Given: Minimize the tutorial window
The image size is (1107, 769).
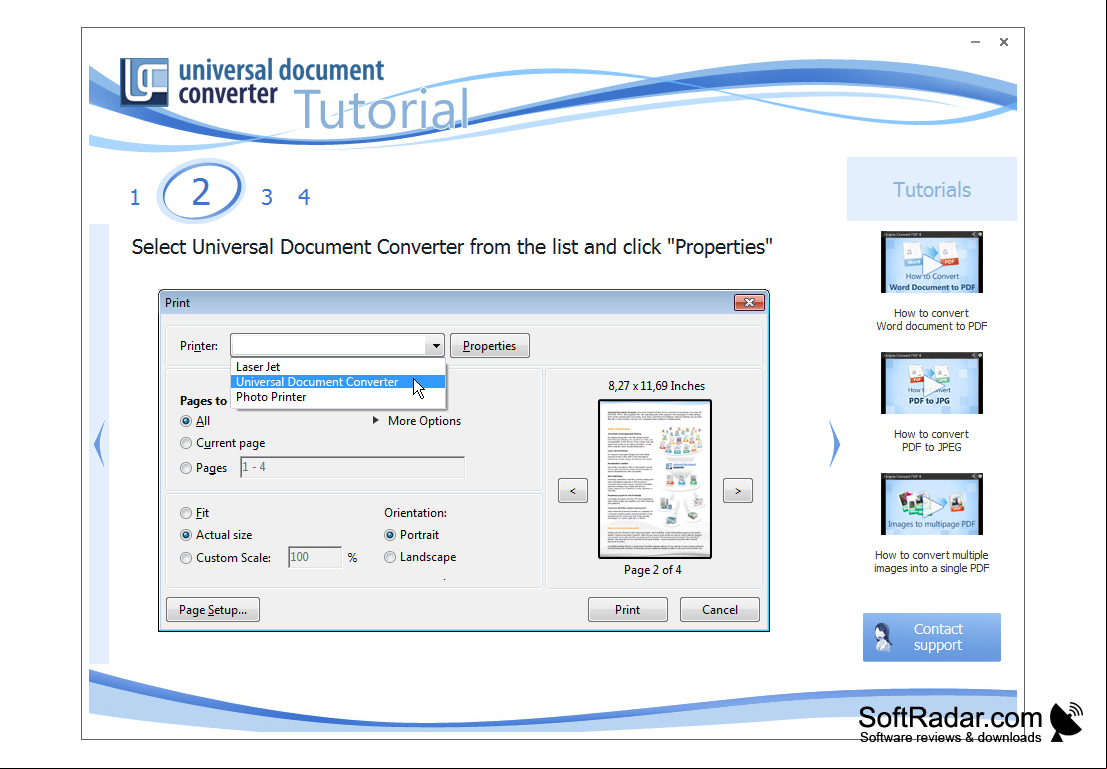Looking at the screenshot, I should pyautogui.click(x=975, y=42).
